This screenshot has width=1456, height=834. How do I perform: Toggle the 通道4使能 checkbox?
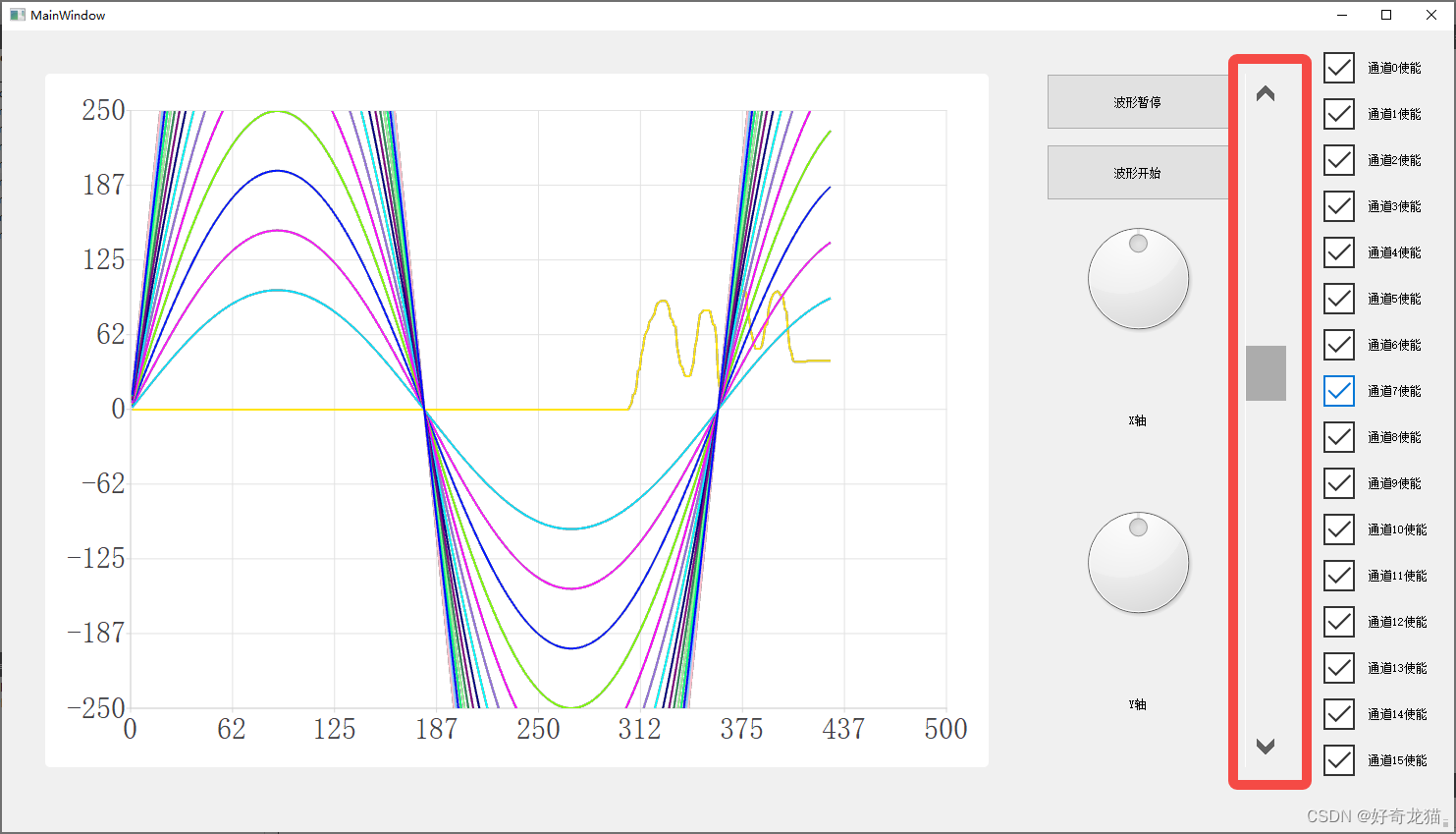click(x=1339, y=252)
